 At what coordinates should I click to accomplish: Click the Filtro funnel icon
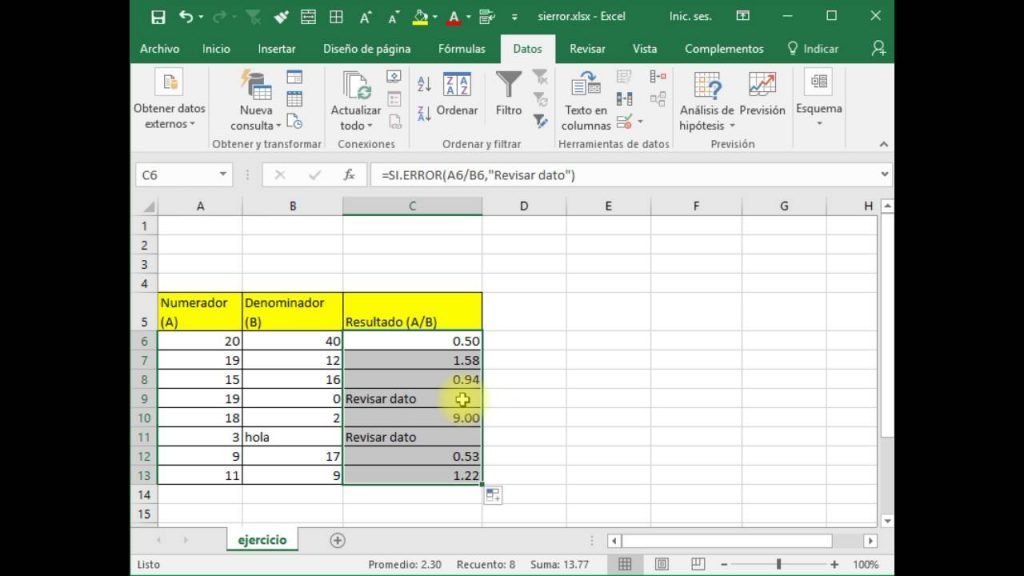[x=508, y=93]
